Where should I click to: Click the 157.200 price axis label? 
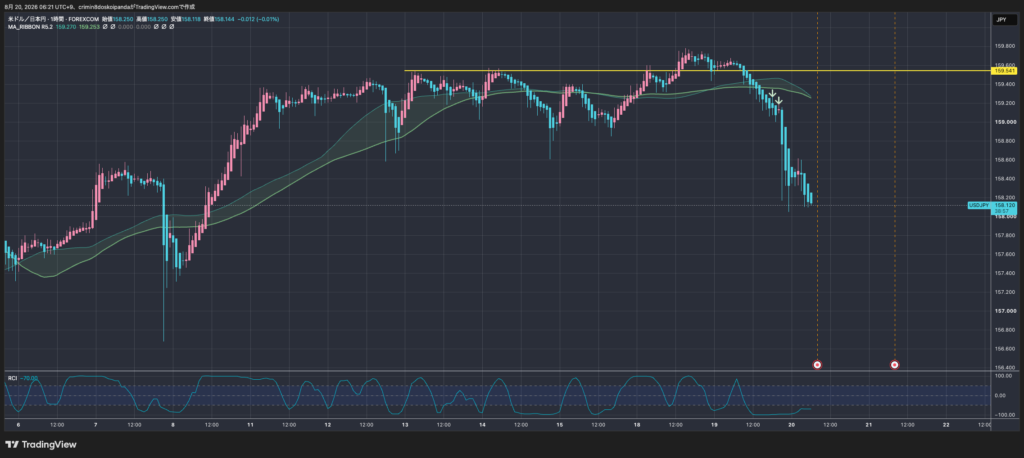[1004, 292]
